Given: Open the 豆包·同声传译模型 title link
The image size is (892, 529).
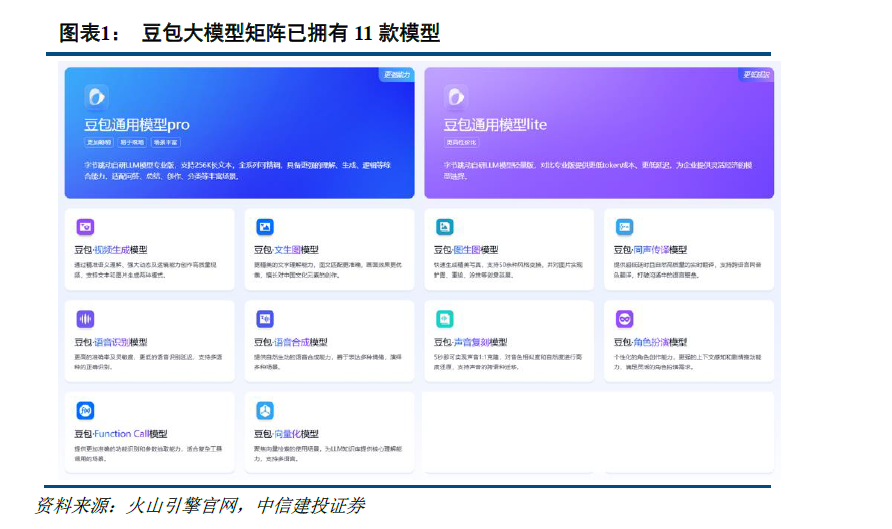Looking at the screenshot, I should pos(650,250).
